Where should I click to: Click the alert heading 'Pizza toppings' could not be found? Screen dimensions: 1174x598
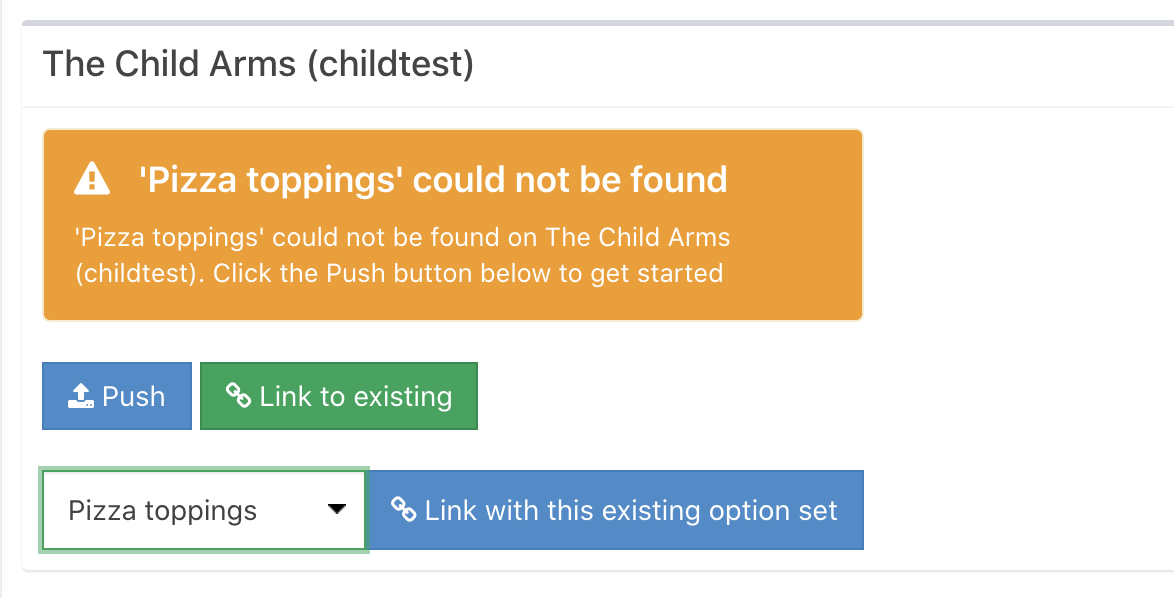(432, 180)
